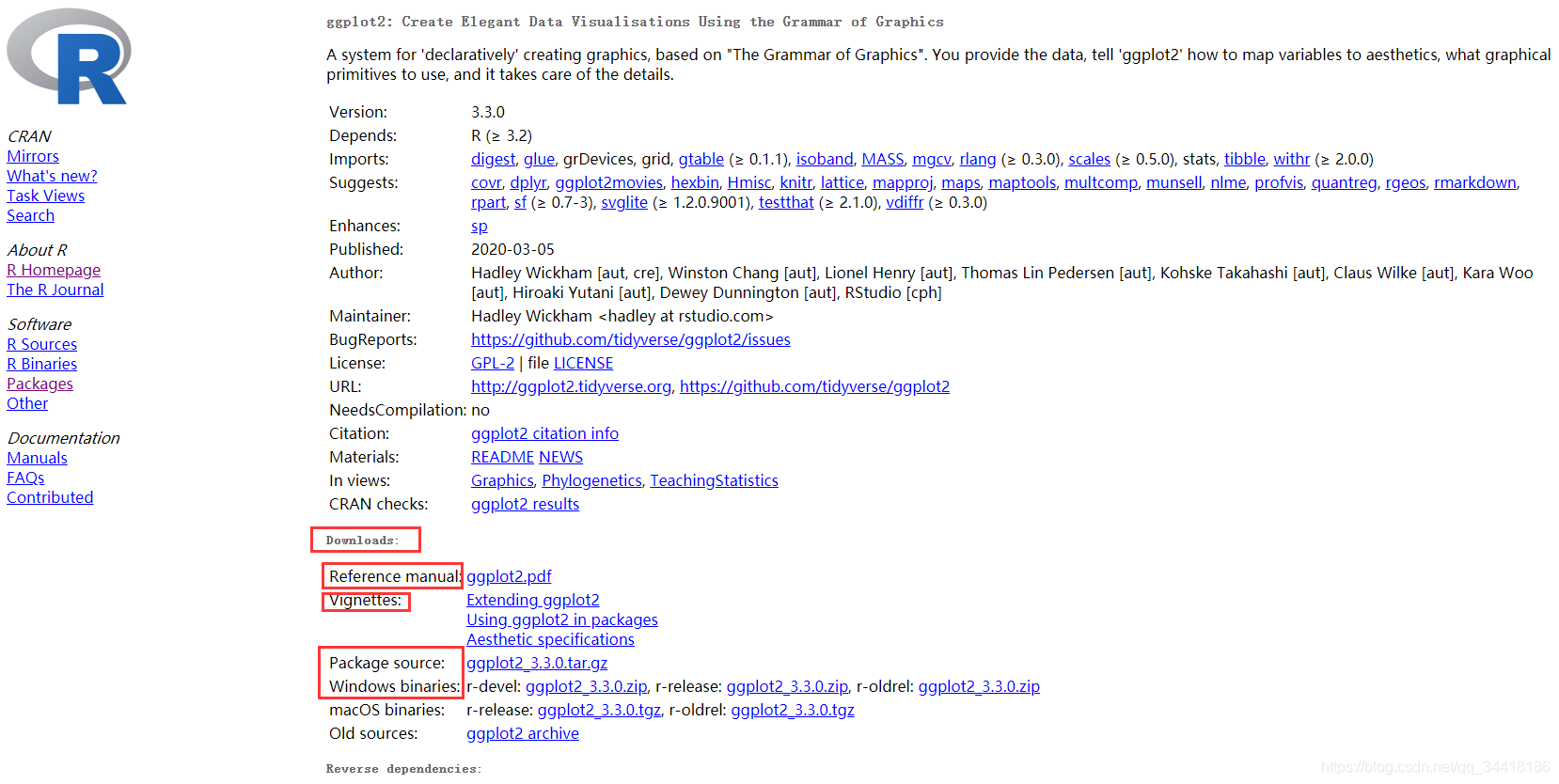This screenshot has width=1559, height=784.
Task: Go to R Binaries
Action: 42,364
